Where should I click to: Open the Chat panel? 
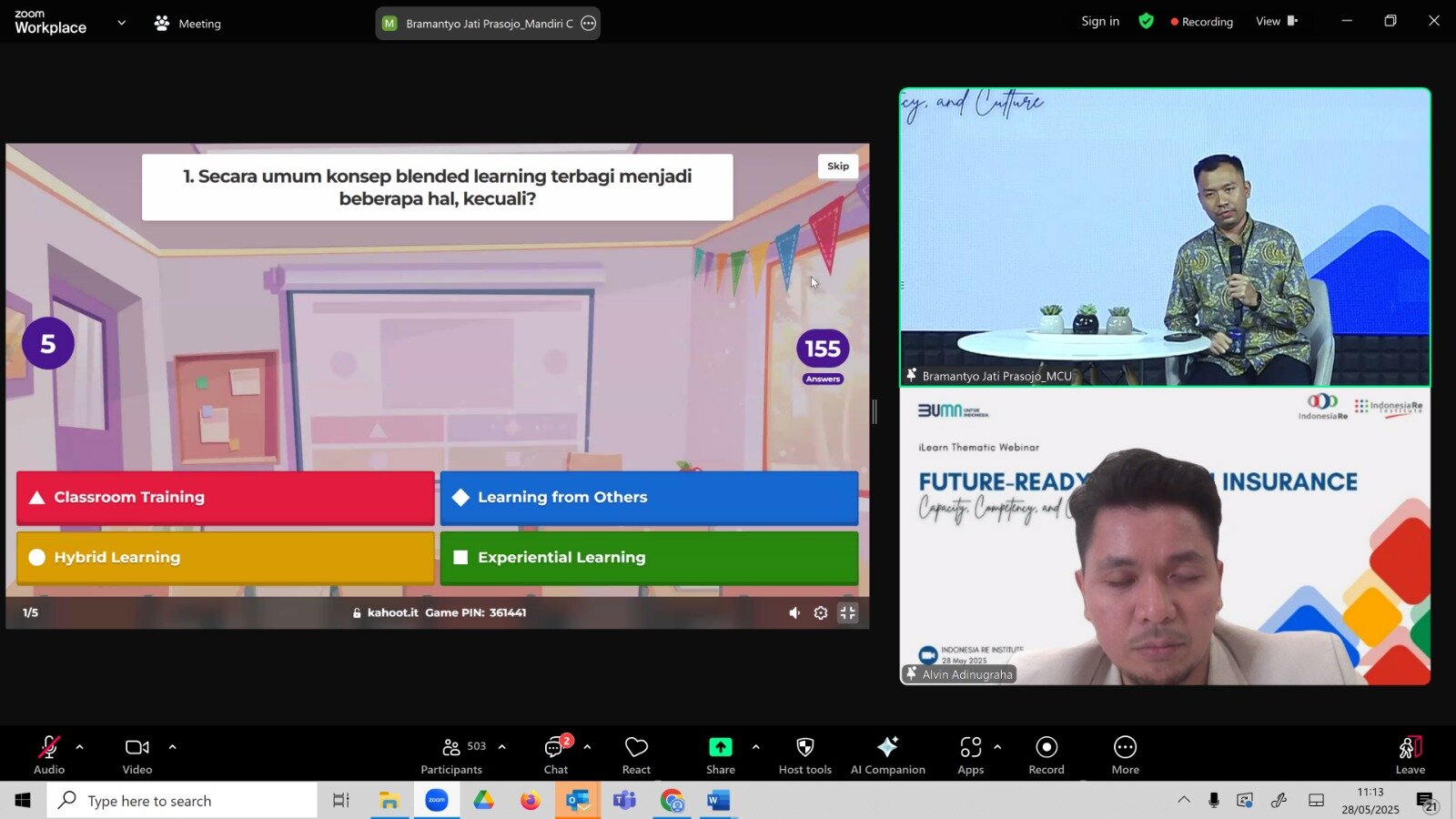[x=555, y=754]
